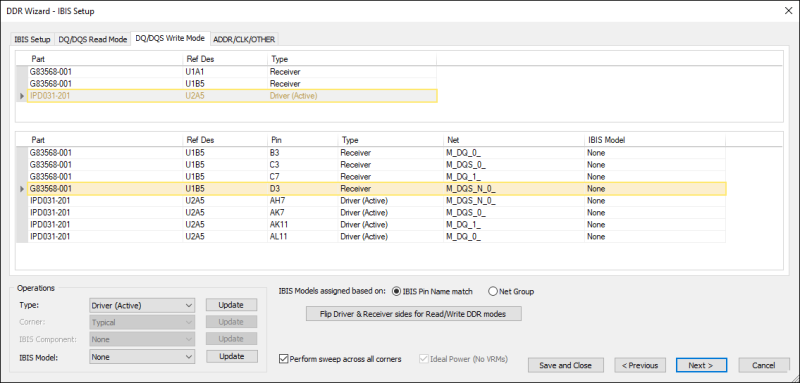Viewport: 800px width, 383px height.
Task: Click M_DQ_1_ net cell for pin AK11
Action: 514,224
